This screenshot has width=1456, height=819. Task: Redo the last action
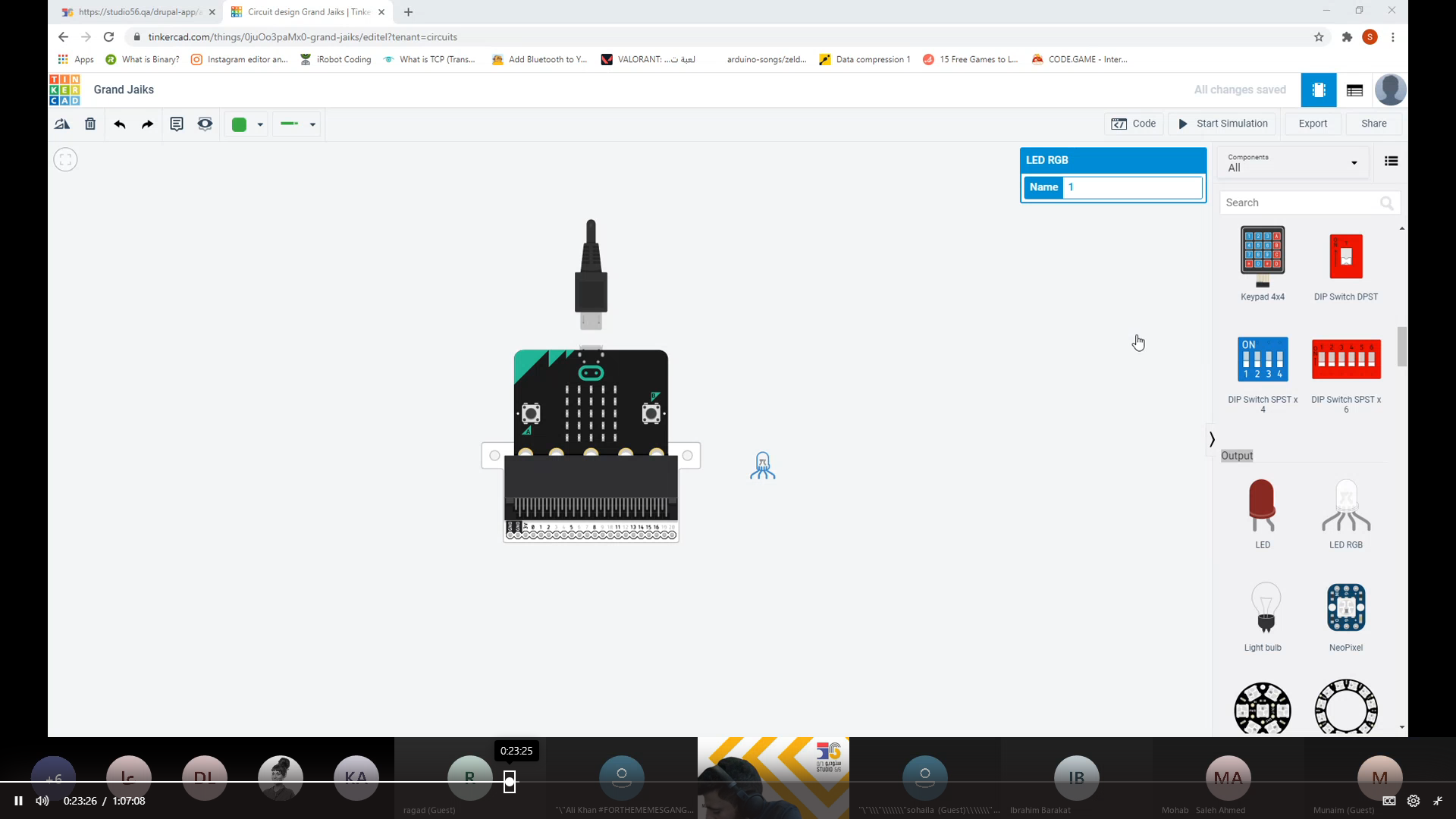[147, 124]
